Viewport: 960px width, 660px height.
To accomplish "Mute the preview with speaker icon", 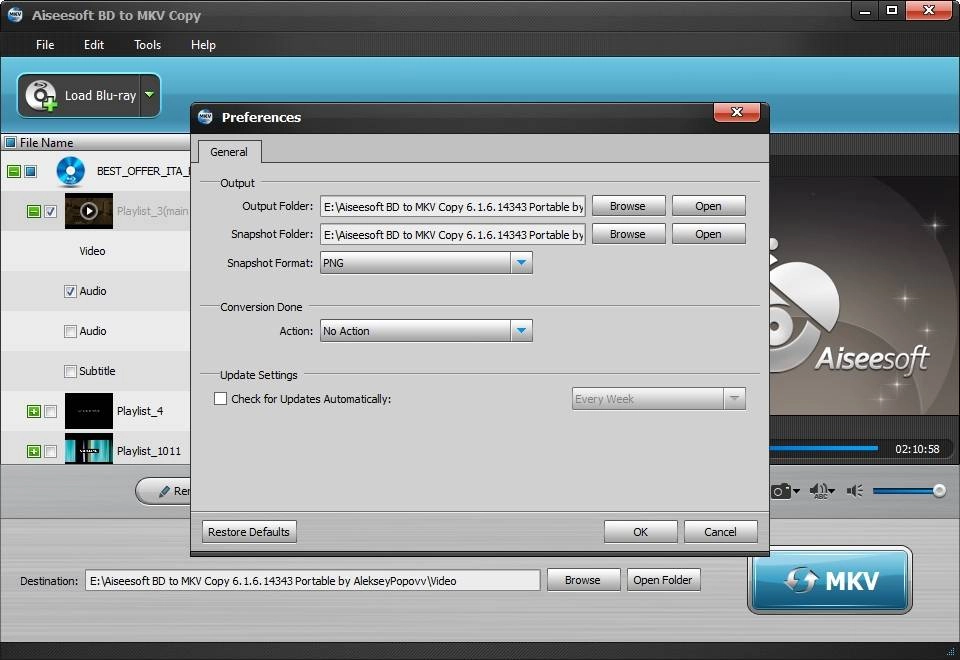I will (855, 491).
